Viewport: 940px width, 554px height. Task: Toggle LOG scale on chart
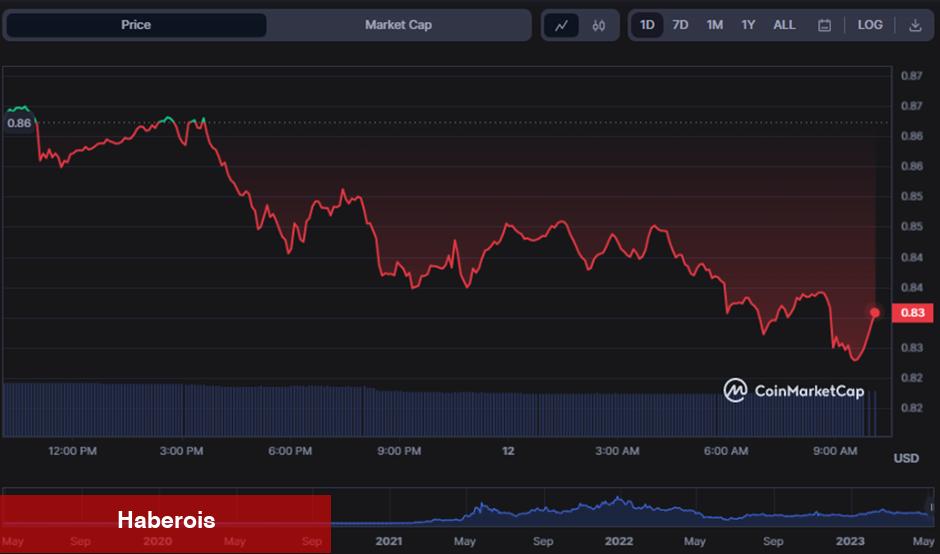(870, 25)
